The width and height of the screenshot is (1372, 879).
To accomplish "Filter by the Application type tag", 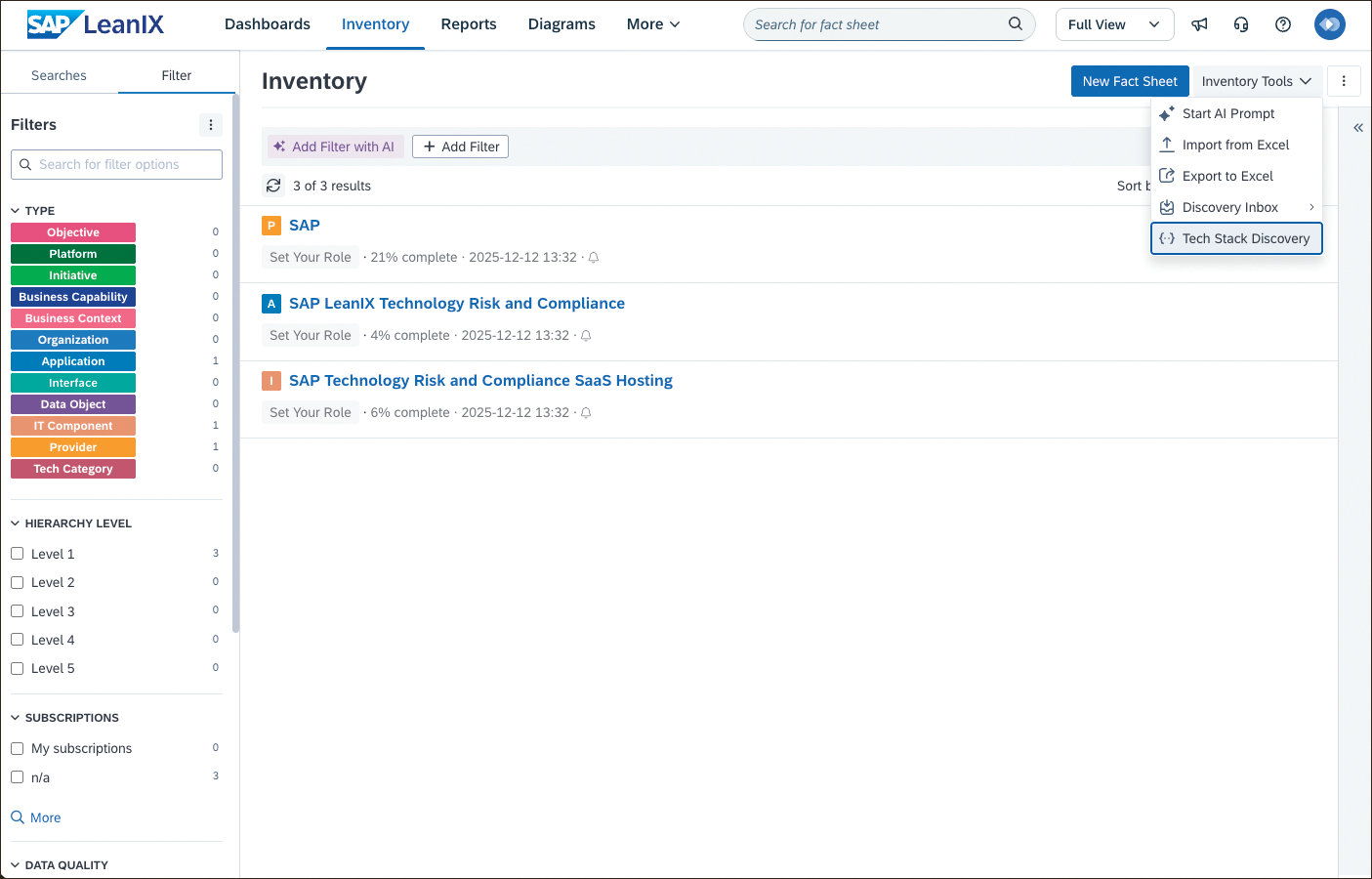I will [73, 361].
